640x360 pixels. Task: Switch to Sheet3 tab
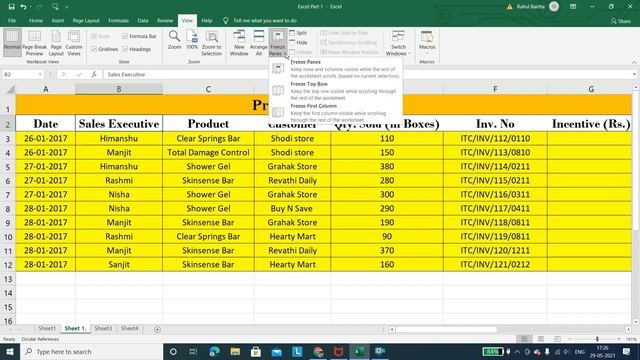(x=103, y=329)
